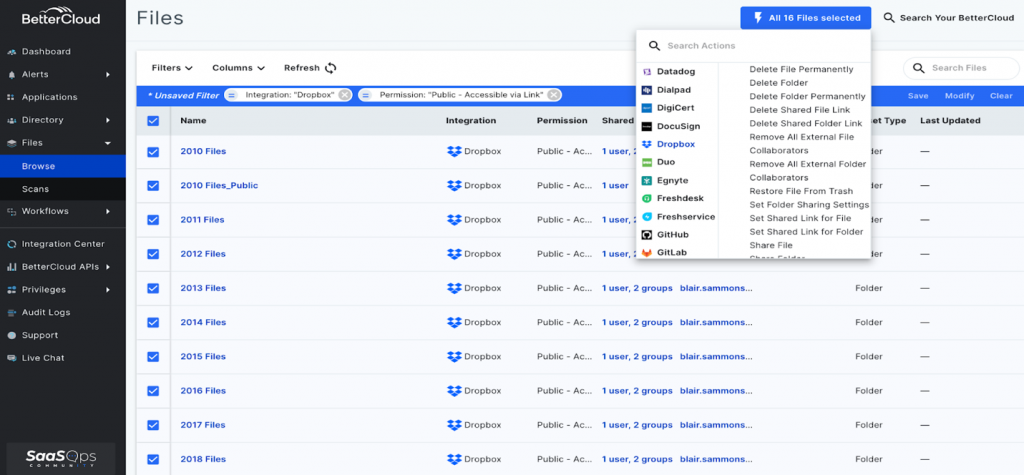The width and height of the screenshot is (1024, 475).
Task: Click the Freshdesk integration icon
Action: [647, 198]
